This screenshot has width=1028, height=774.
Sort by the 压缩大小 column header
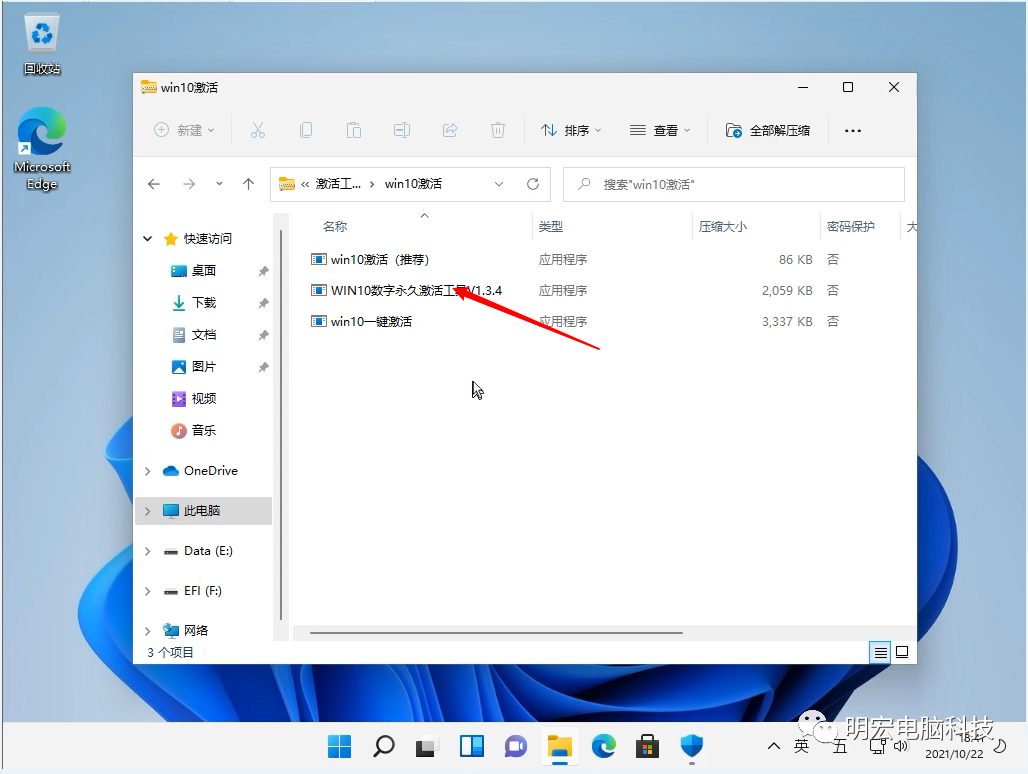point(722,227)
